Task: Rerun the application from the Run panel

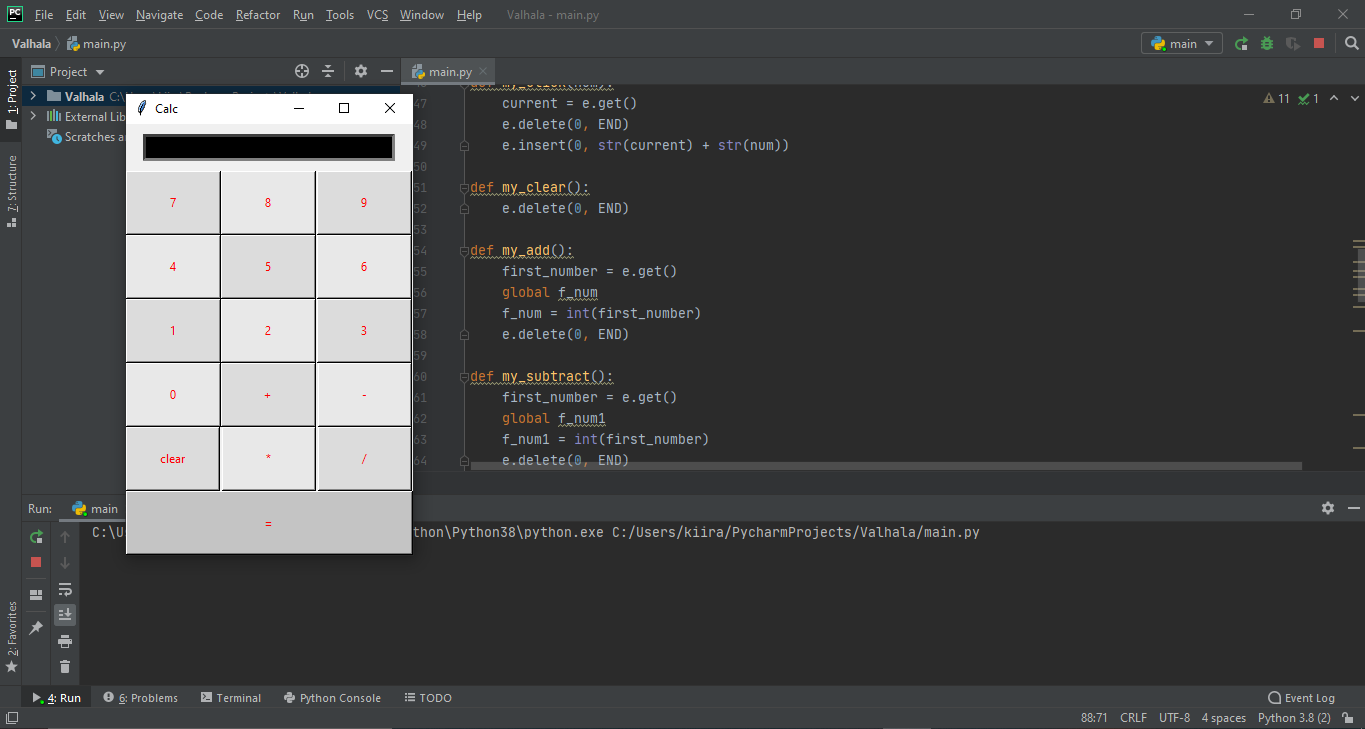Action: pyautogui.click(x=35, y=536)
